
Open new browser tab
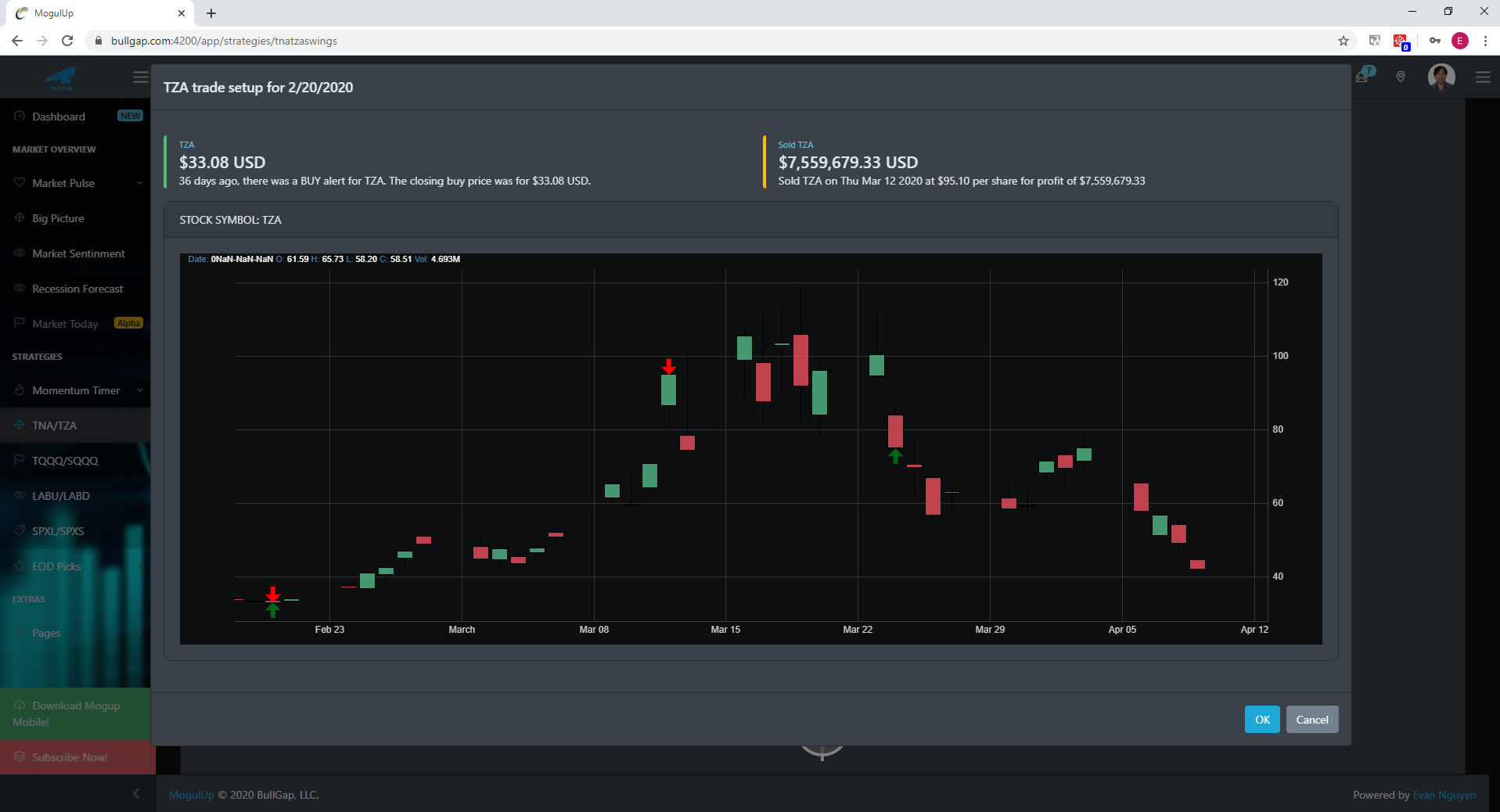(x=211, y=13)
